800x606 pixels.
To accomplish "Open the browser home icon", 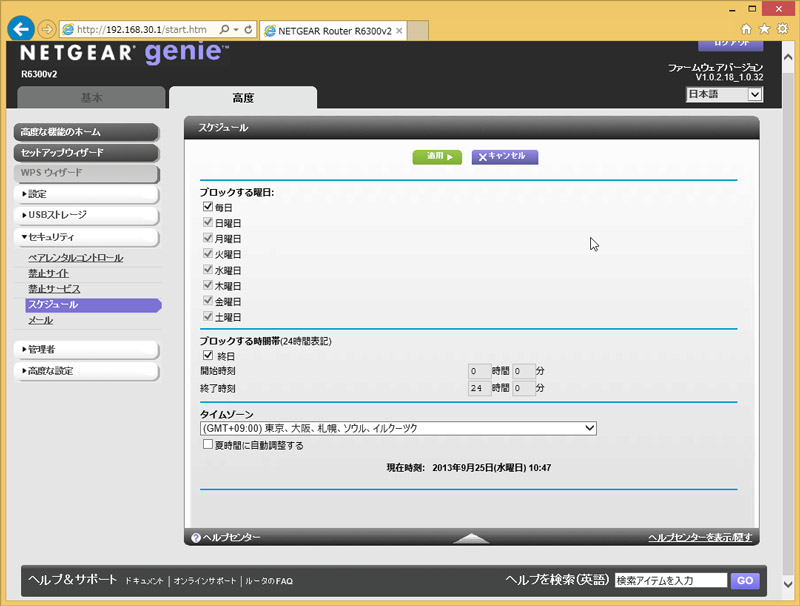I will 746,29.
